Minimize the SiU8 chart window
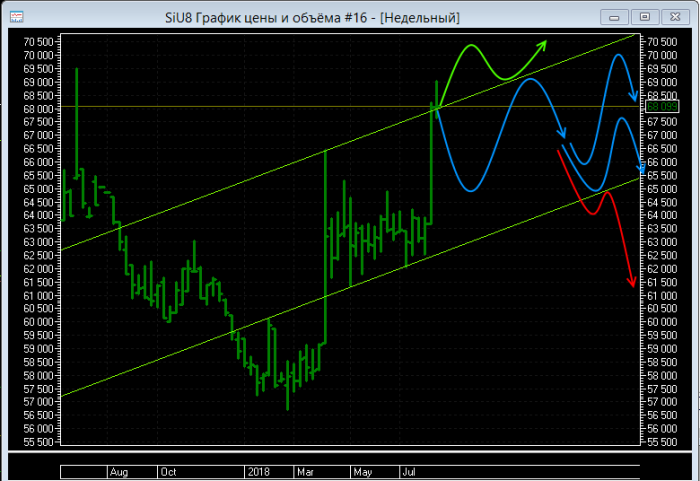Screen dimensions: 700x481 point(614,17)
